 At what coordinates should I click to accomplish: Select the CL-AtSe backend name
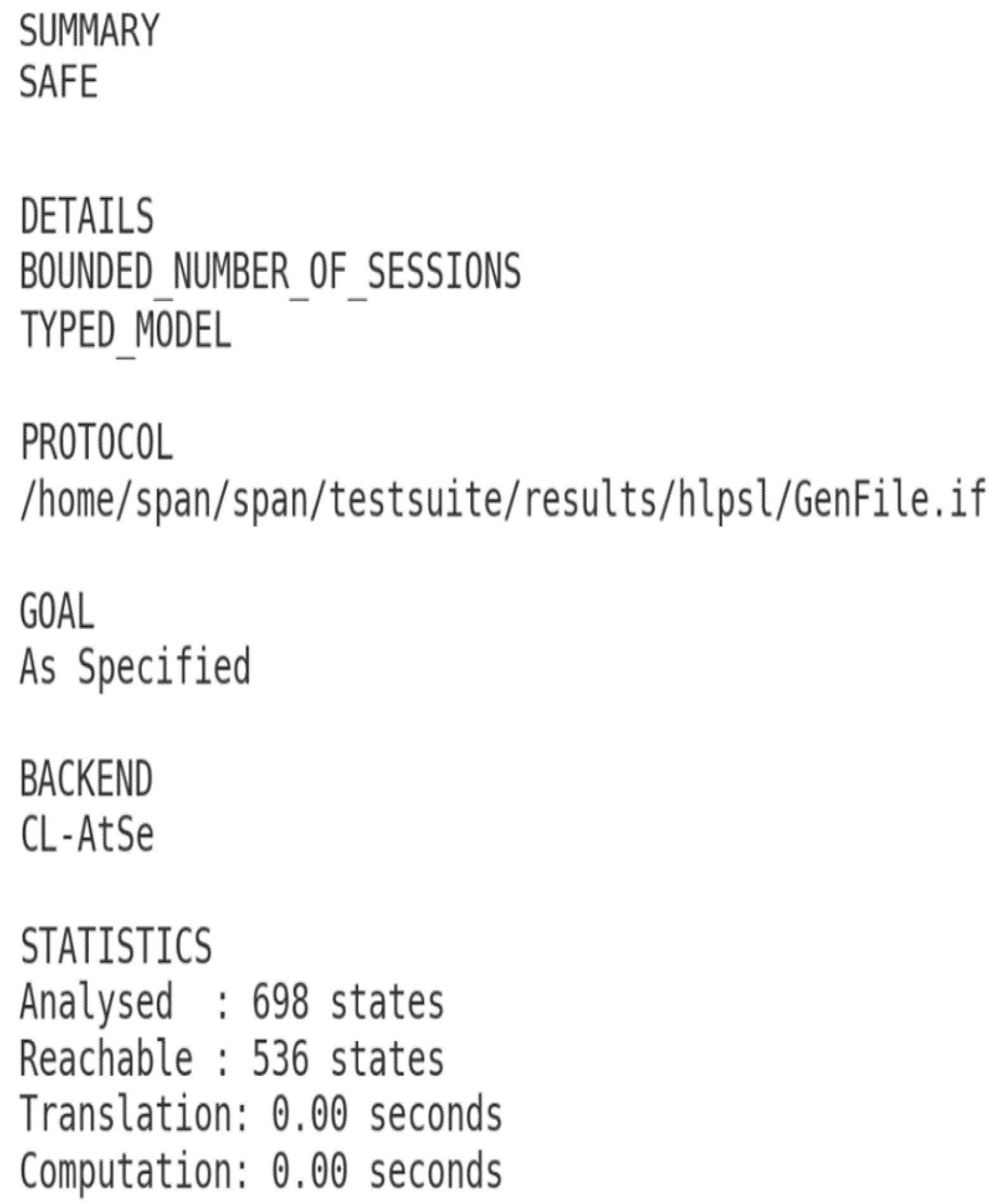[87, 834]
